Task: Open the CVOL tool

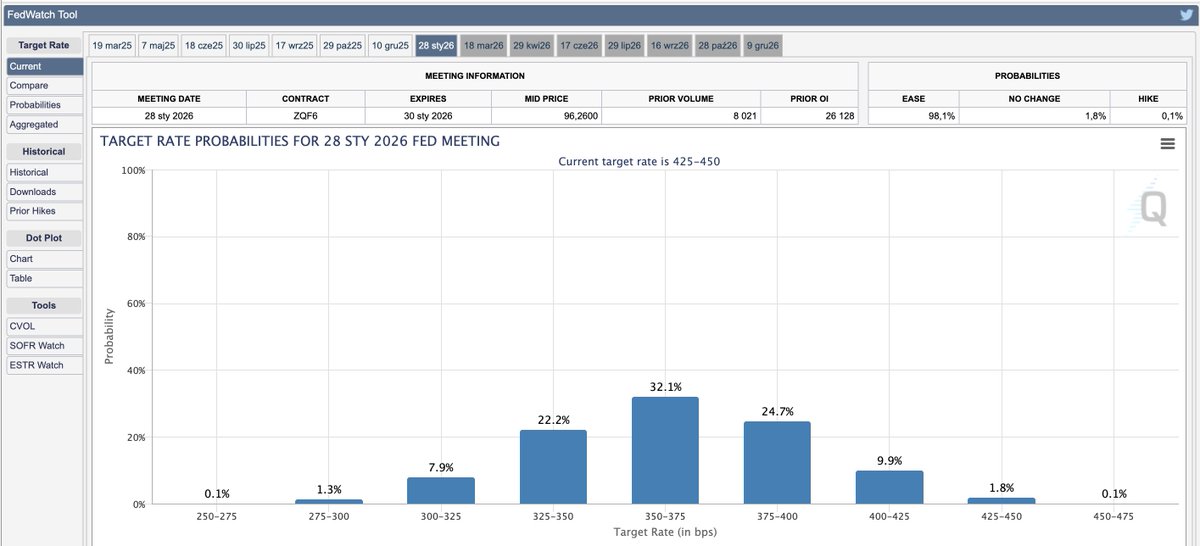Action: [x=45, y=326]
